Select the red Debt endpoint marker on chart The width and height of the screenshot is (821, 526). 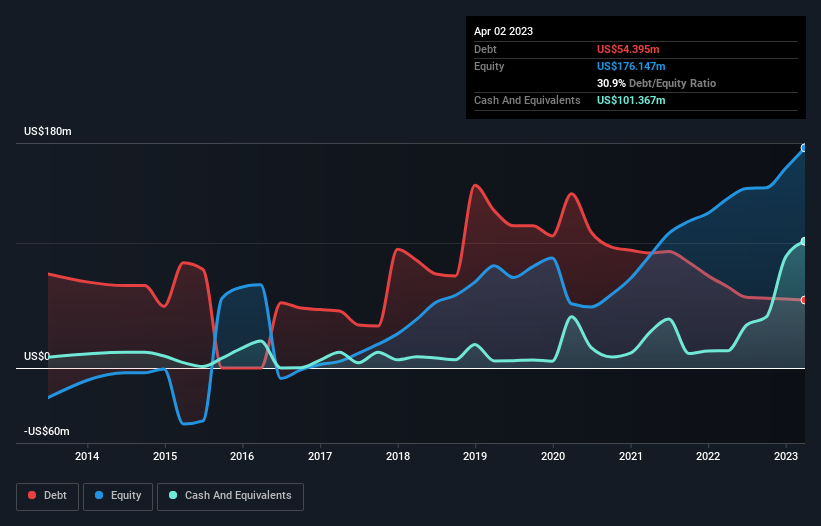point(804,300)
